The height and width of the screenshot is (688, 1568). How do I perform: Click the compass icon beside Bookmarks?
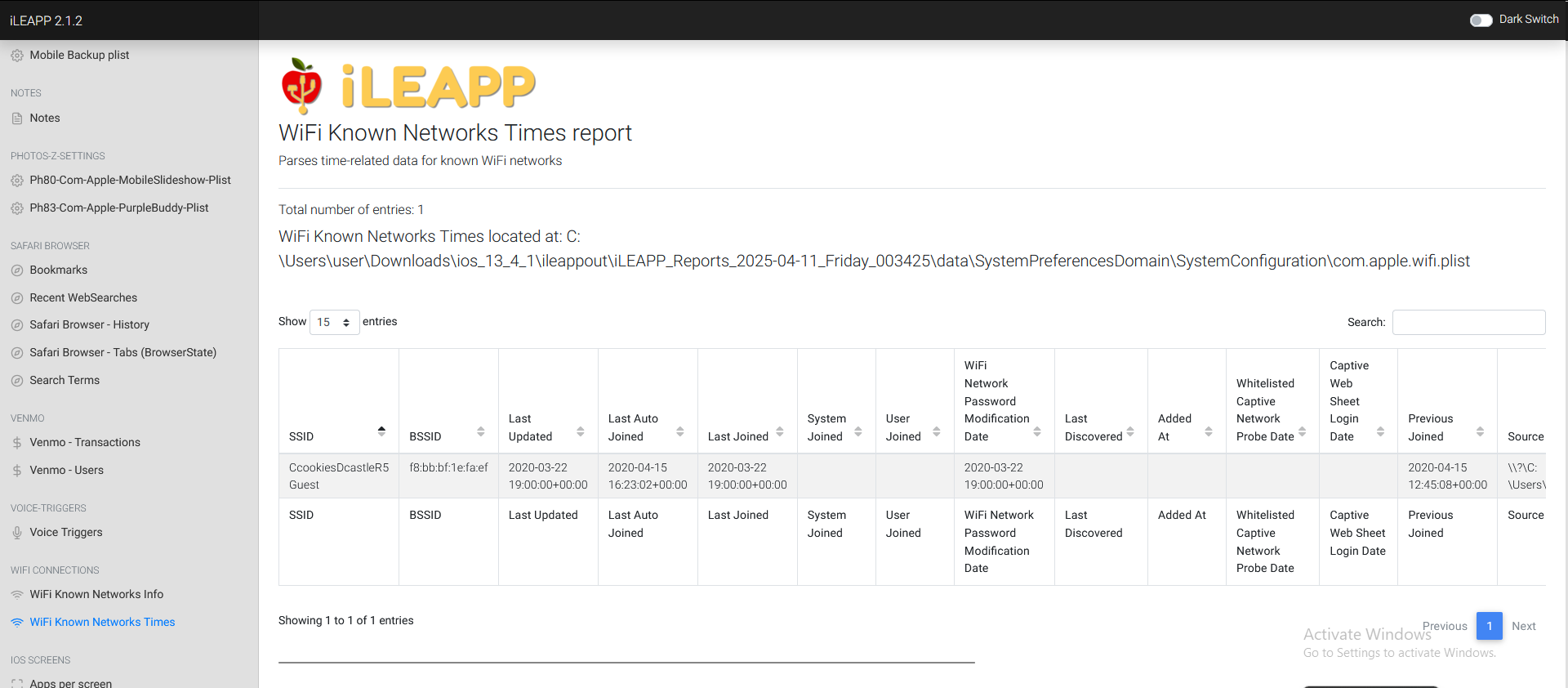(x=17, y=270)
